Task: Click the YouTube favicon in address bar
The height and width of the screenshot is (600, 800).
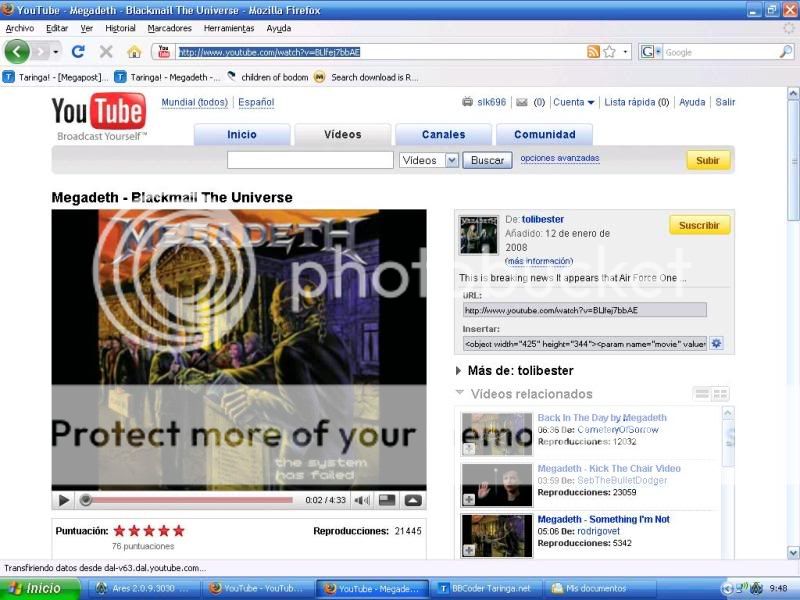Action: point(164,52)
